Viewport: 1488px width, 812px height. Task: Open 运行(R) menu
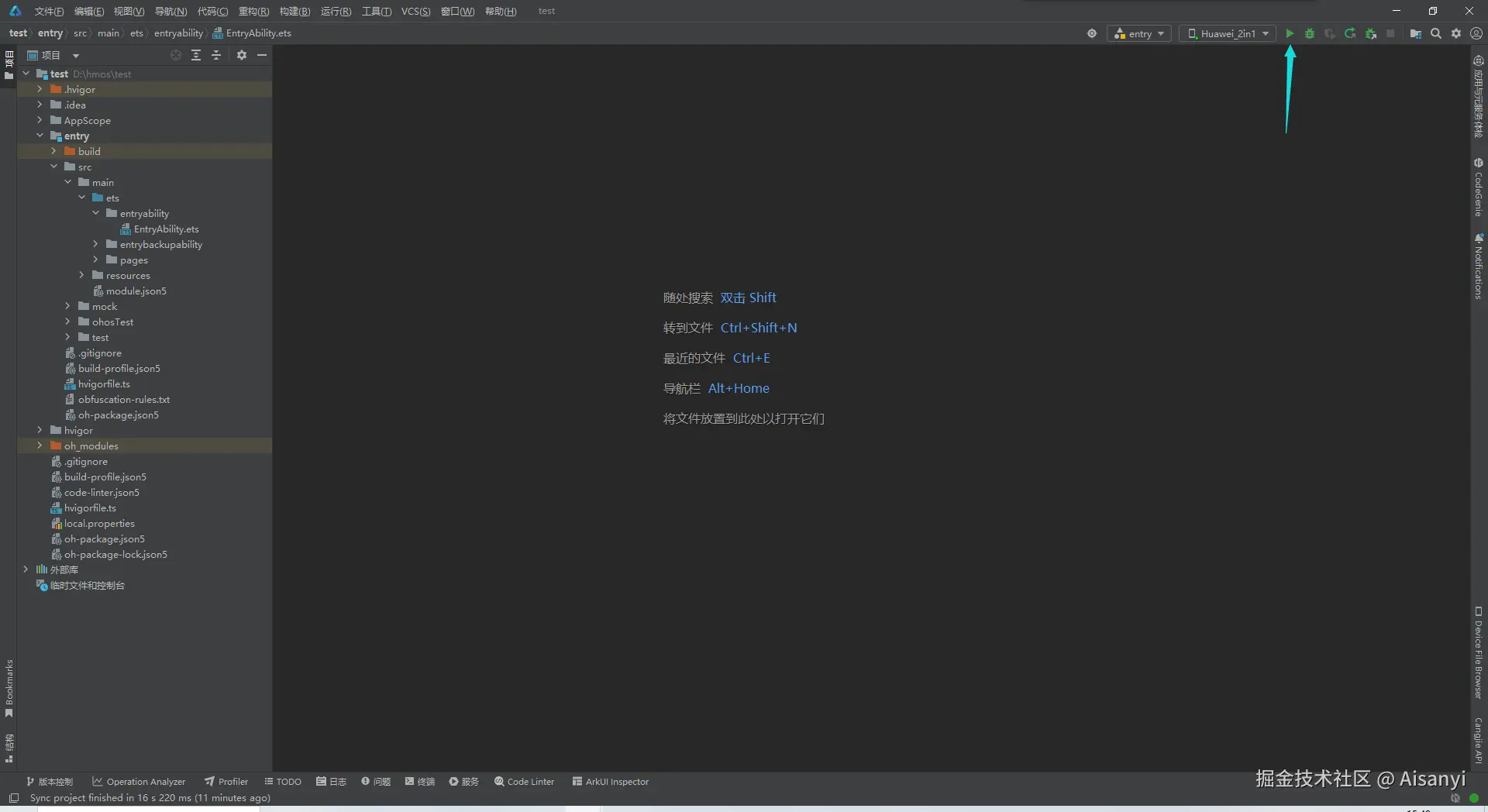click(x=336, y=11)
